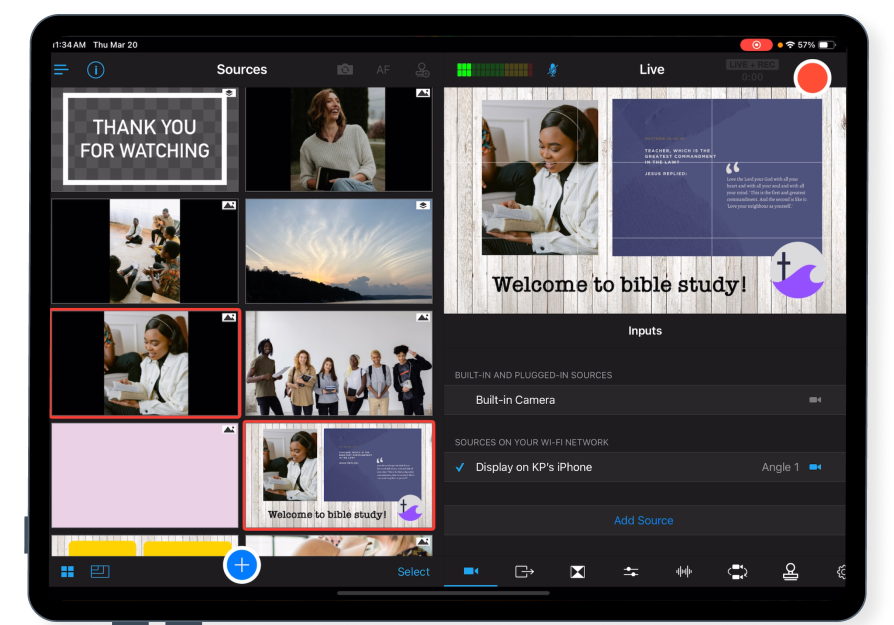Open the stamp overlay tool
894x625 pixels.
pos(791,571)
